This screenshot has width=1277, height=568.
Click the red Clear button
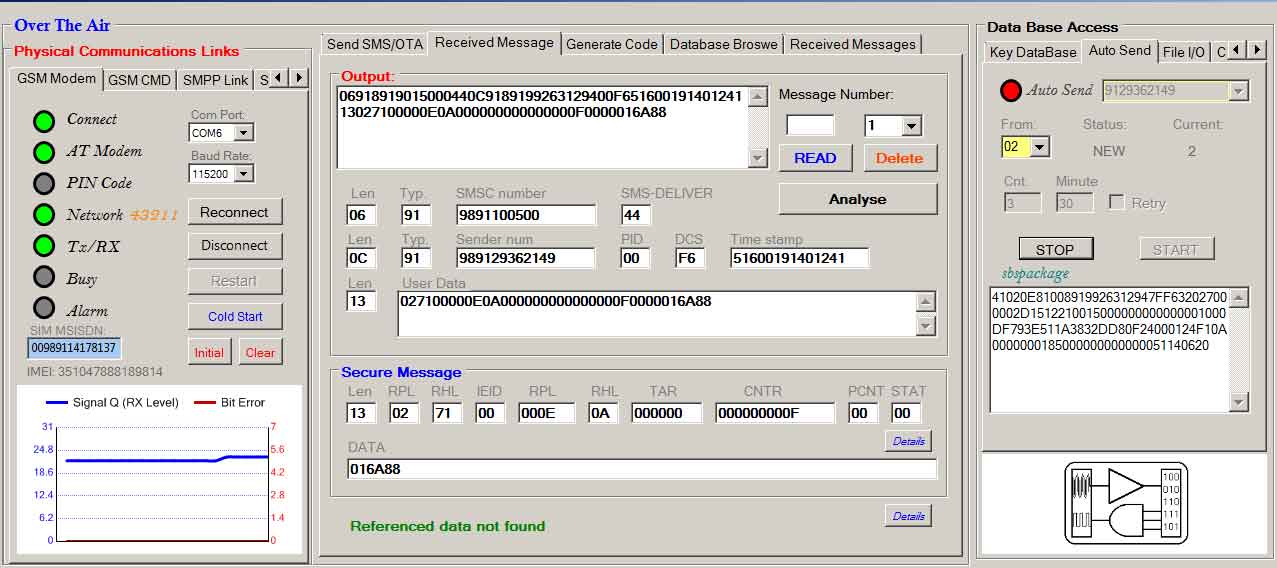coord(260,352)
